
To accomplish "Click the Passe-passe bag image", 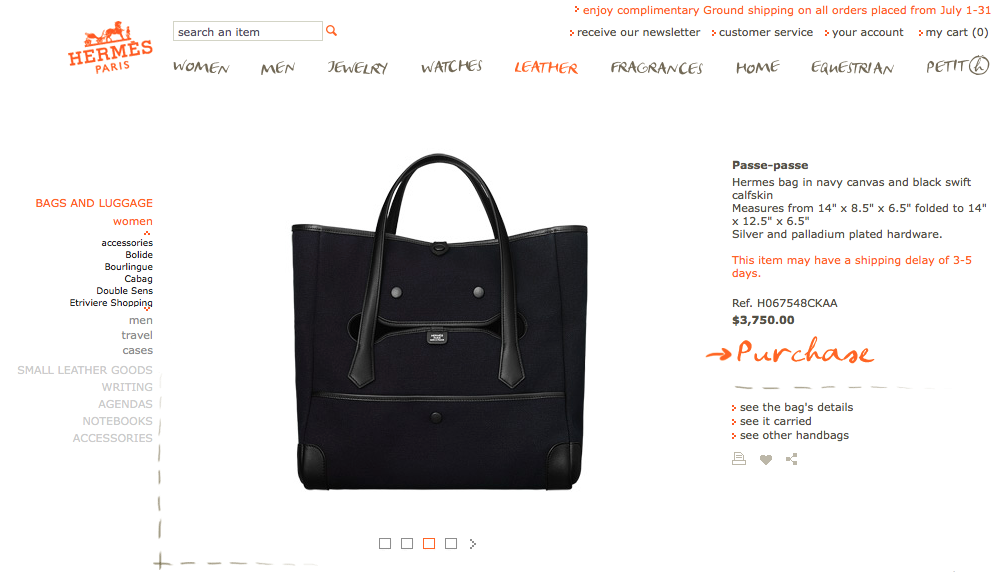I will [439, 322].
